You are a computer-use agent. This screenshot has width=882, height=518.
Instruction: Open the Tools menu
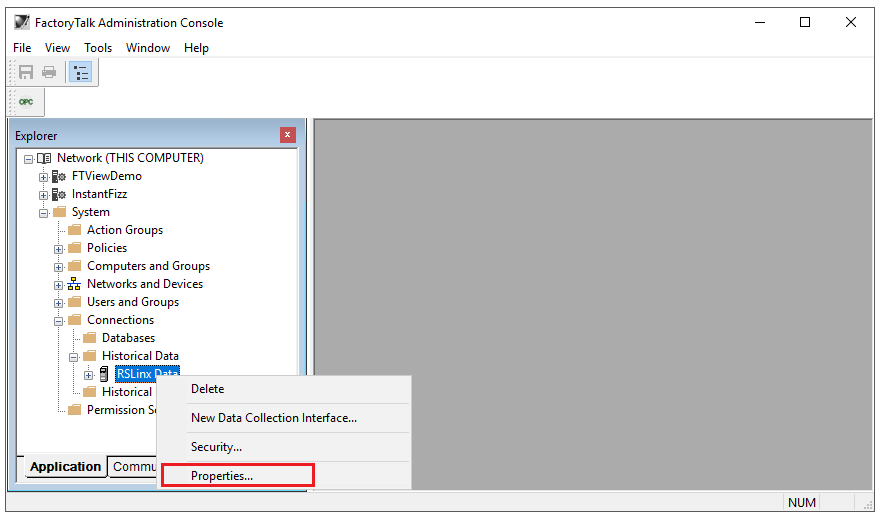click(x=98, y=48)
